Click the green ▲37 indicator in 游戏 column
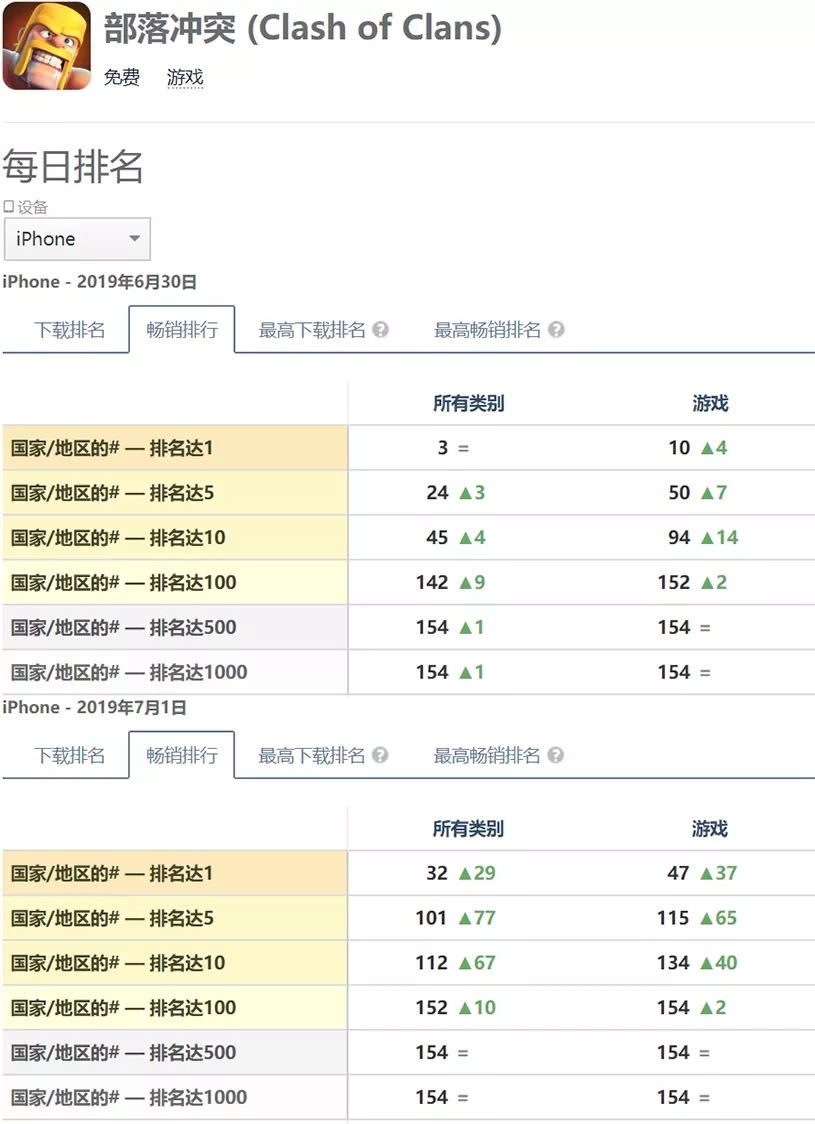 pos(718,873)
